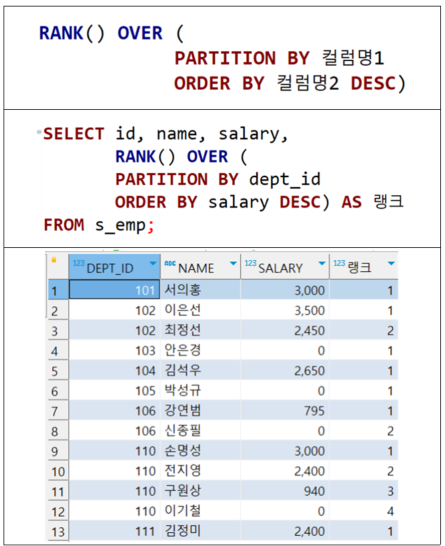Select row number 4 header

point(58,351)
